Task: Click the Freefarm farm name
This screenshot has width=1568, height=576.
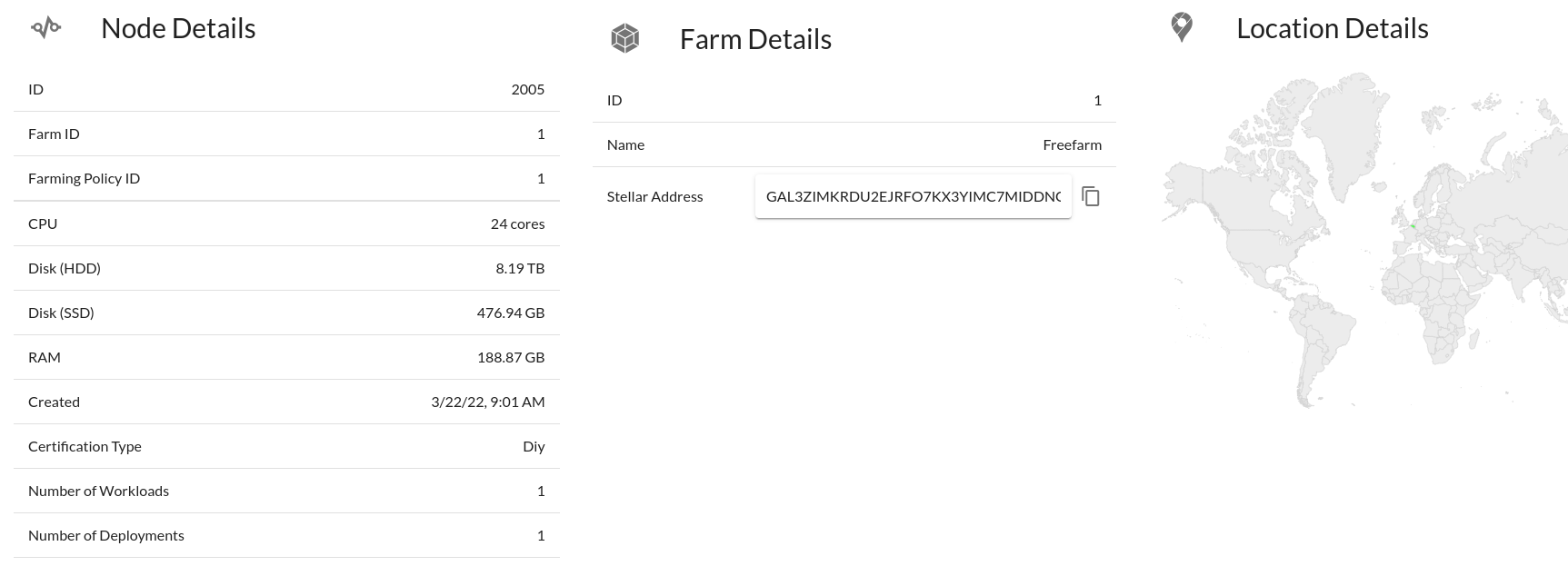Action: pyautogui.click(x=1072, y=144)
